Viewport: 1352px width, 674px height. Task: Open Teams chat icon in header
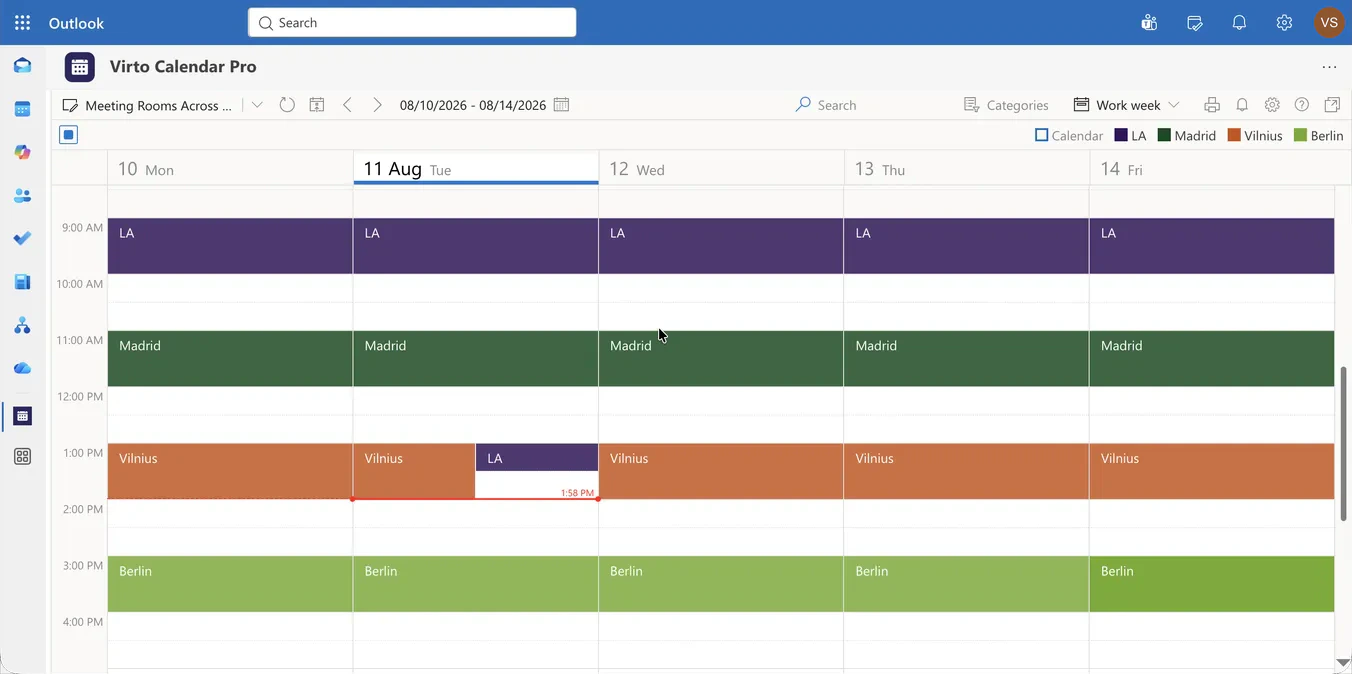1149,22
